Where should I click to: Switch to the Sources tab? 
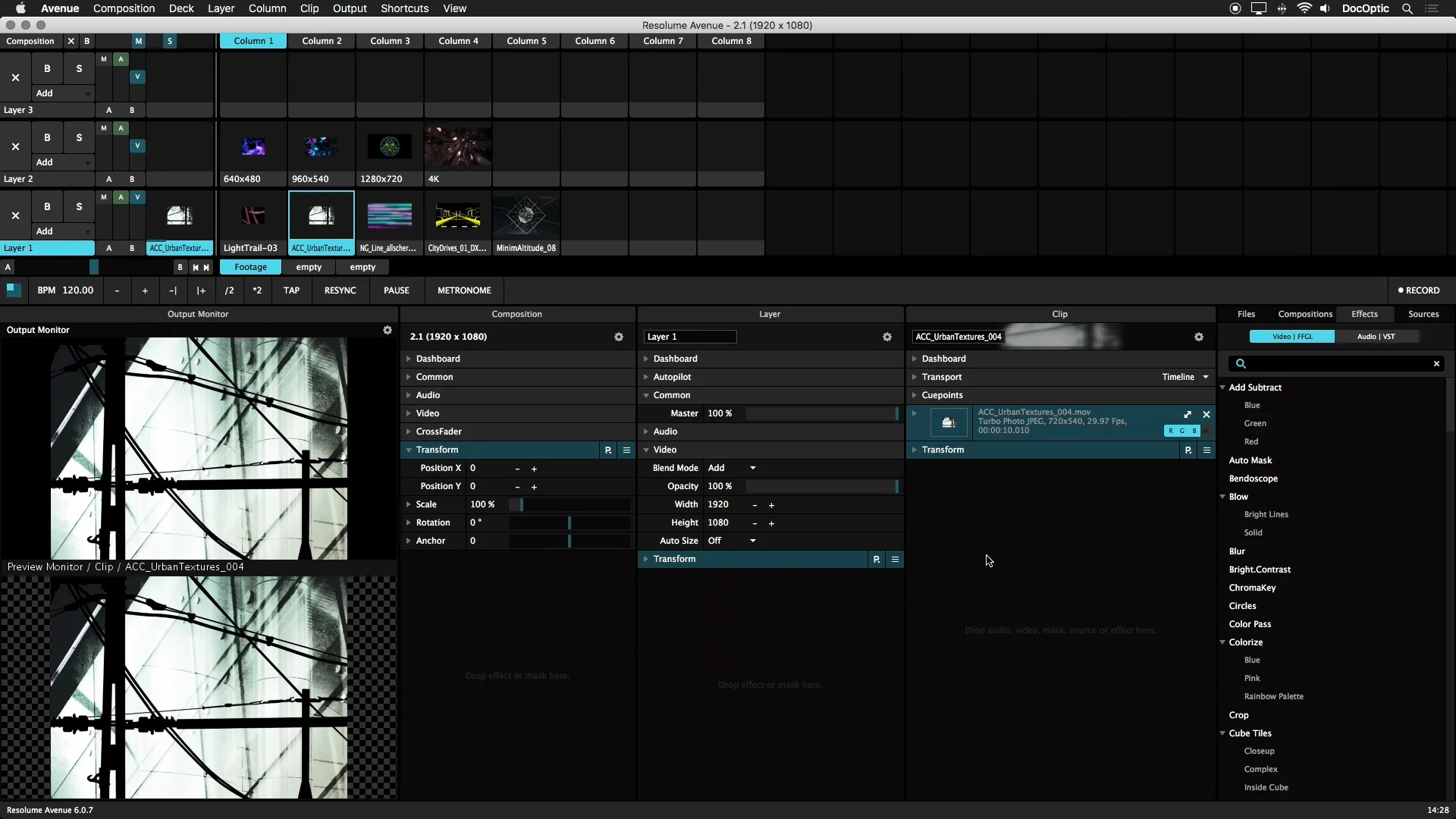[1424, 313]
